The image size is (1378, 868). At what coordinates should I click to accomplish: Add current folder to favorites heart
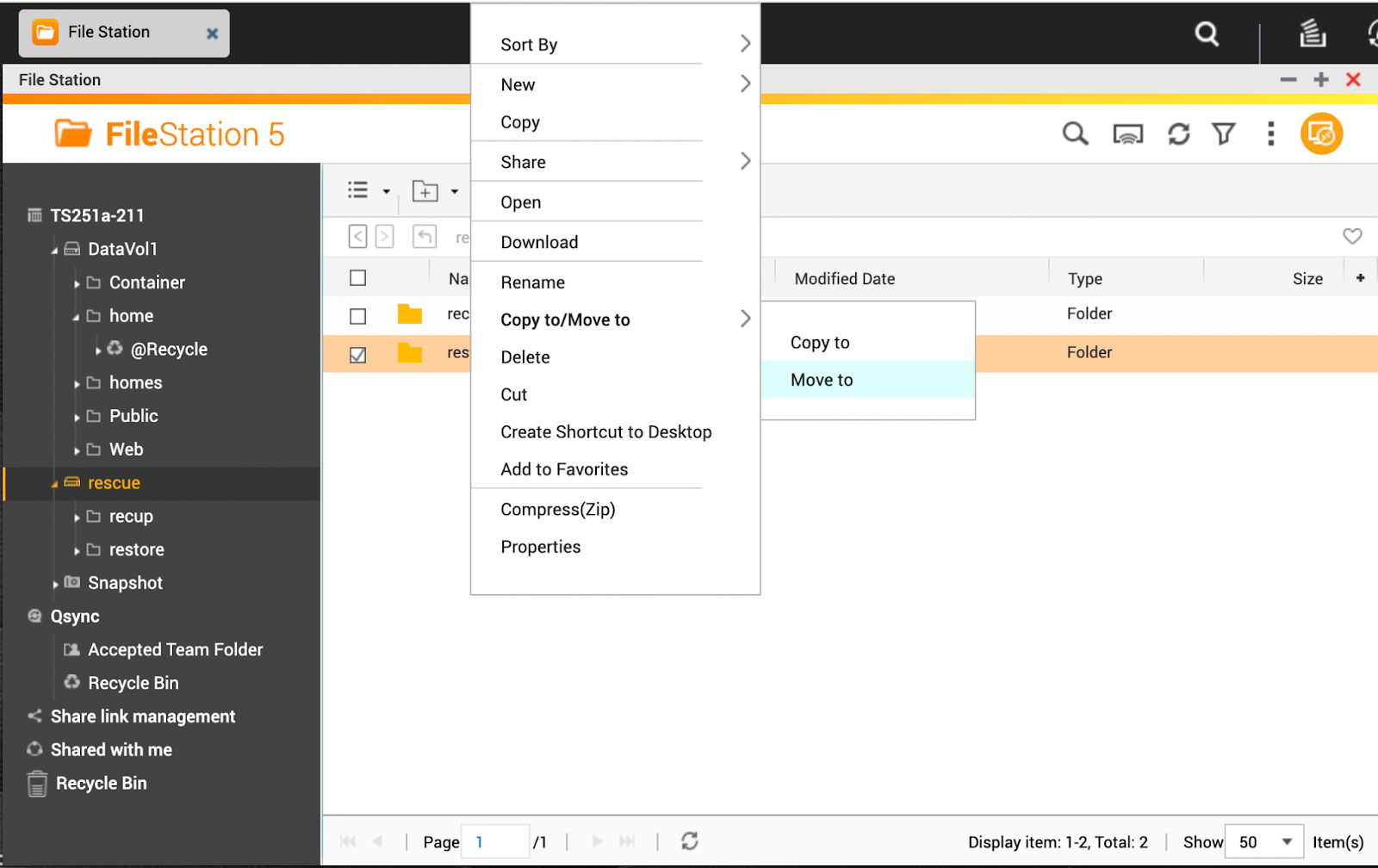tap(1352, 236)
